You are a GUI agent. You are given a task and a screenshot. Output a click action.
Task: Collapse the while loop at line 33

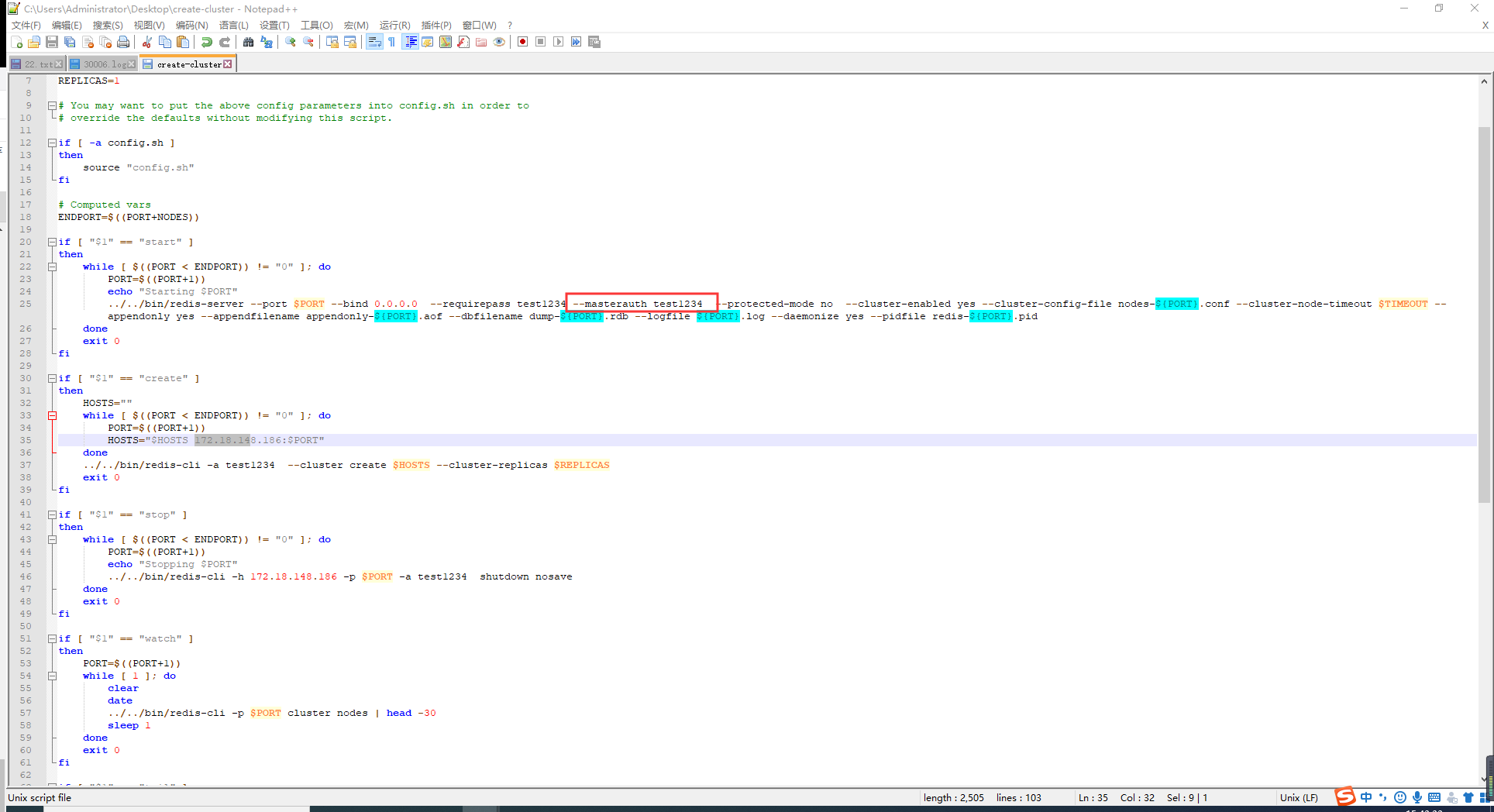52,415
